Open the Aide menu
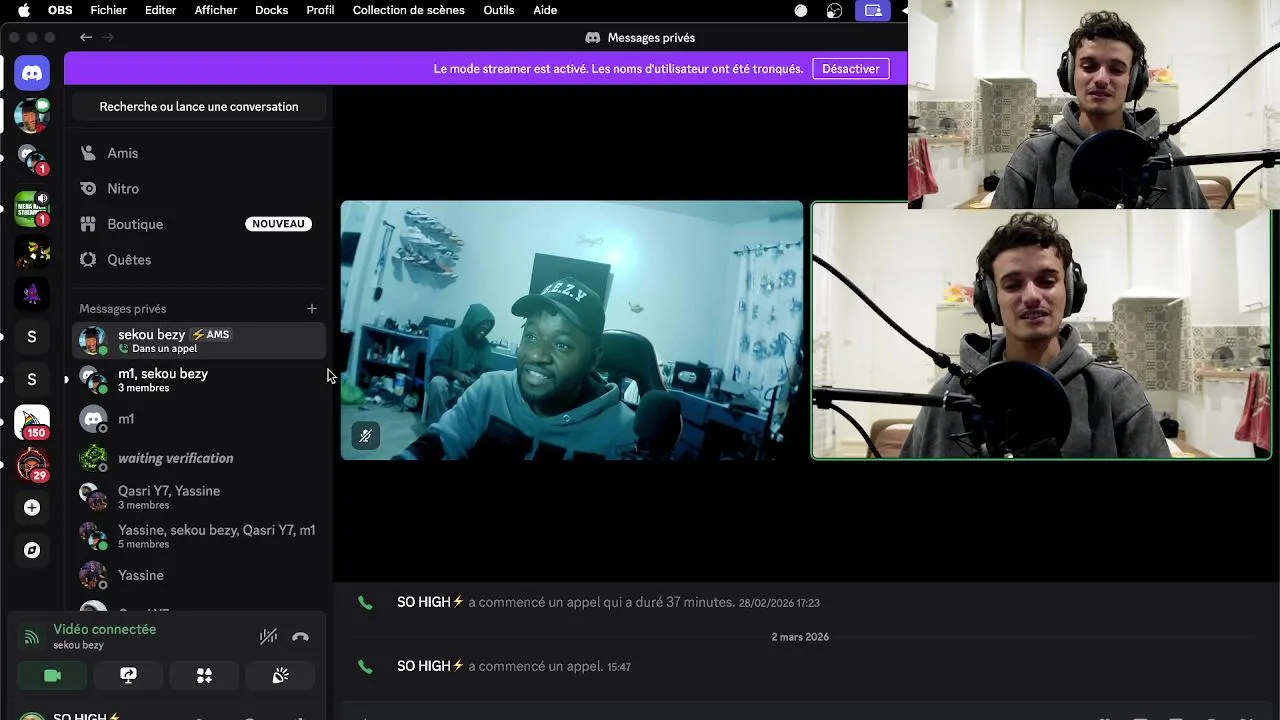1280x720 pixels. point(545,10)
